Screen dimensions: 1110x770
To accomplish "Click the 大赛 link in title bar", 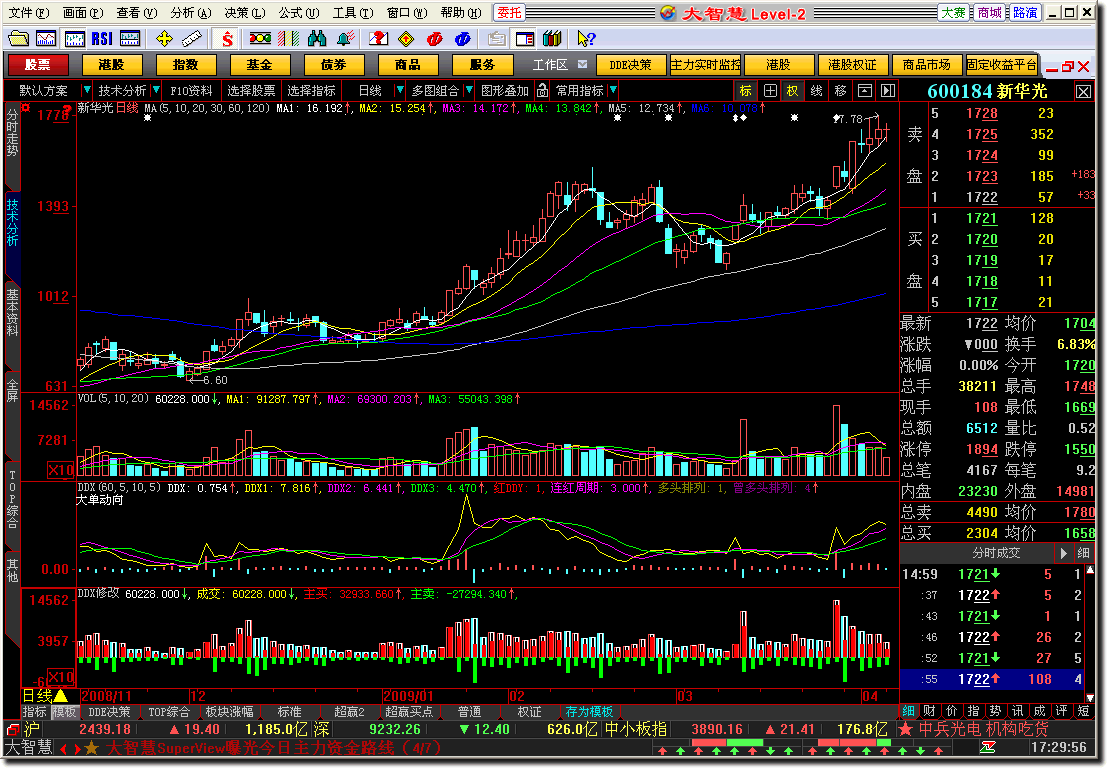I will [953, 13].
